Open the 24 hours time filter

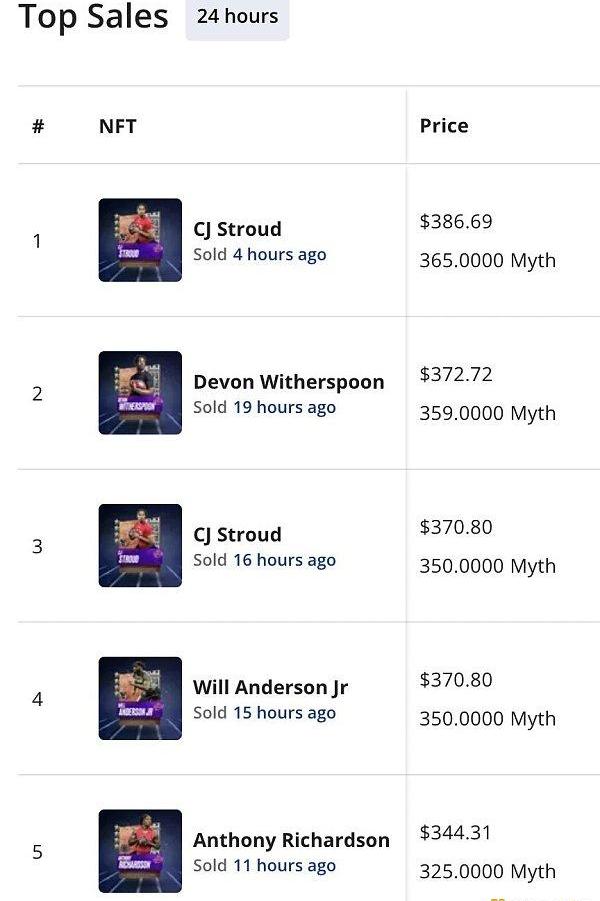click(237, 17)
